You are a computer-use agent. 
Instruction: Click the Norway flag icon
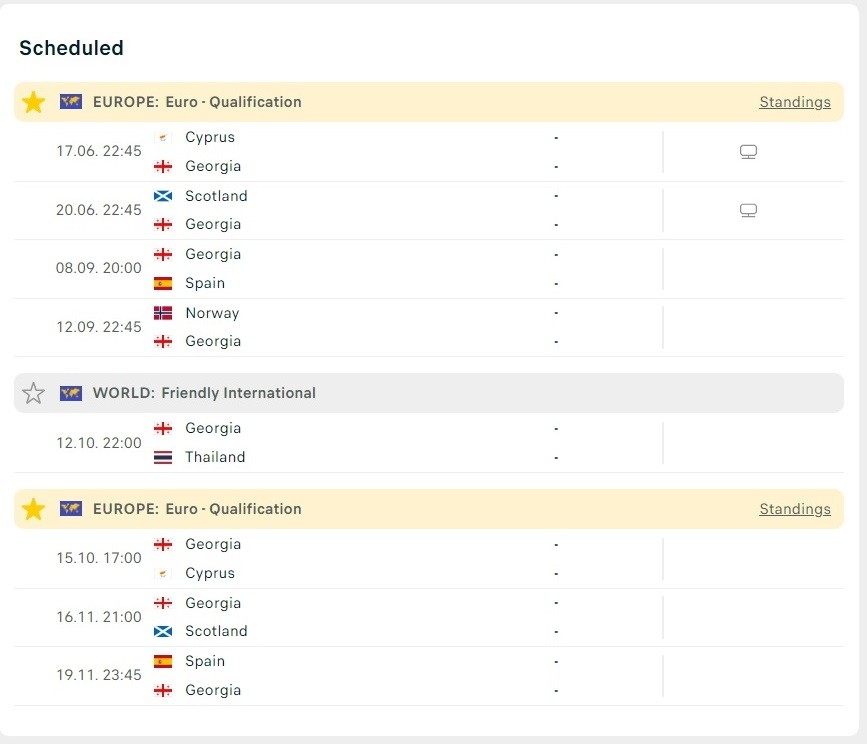[163, 313]
